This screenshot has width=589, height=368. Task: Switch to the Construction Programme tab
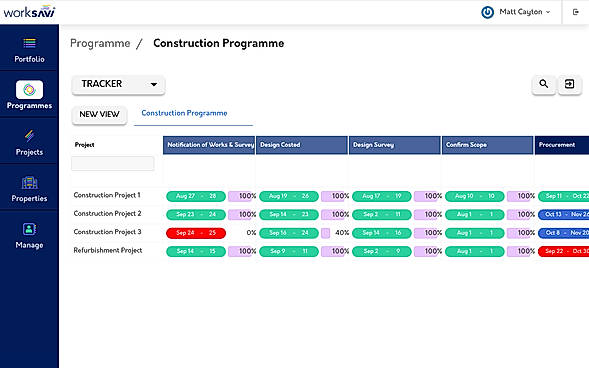[184, 113]
